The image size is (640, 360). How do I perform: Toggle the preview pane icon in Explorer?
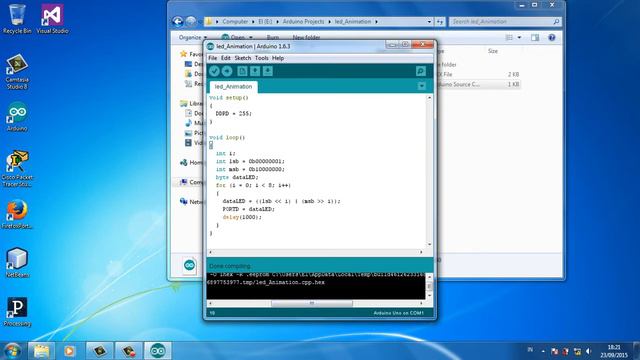tap(535, 37)
